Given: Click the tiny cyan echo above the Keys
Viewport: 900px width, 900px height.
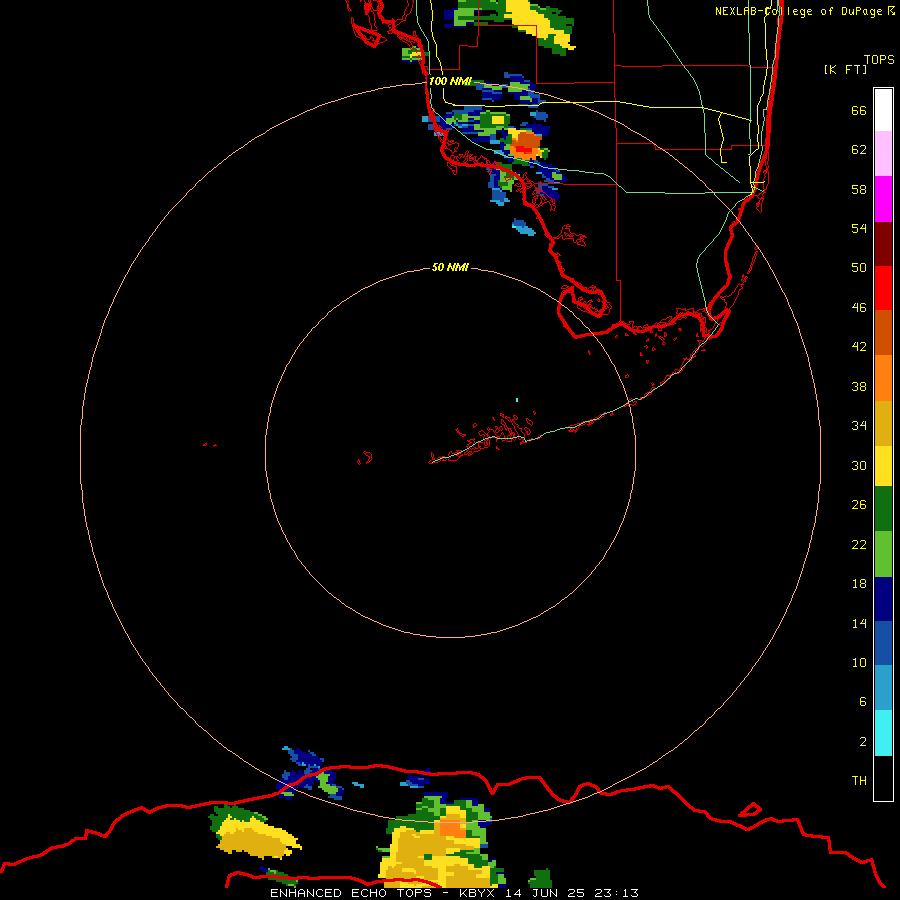Looking at the screenshot, I should click(517, 399).
